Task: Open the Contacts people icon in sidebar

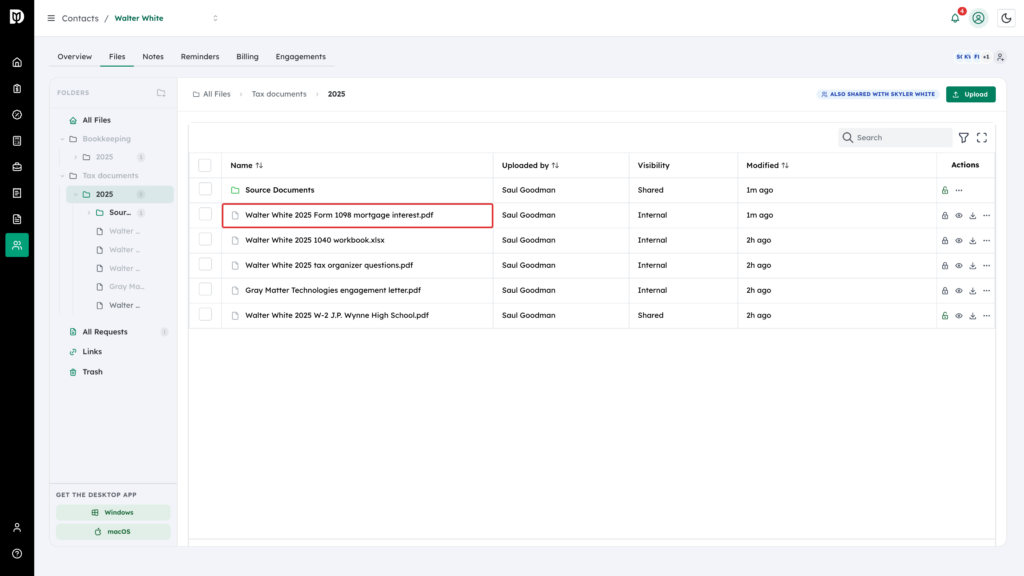Action: 17,245
